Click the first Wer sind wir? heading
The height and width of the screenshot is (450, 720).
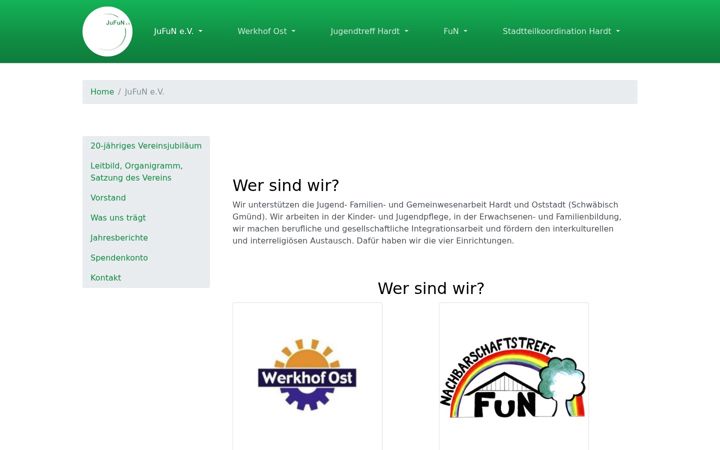(286, 186)
